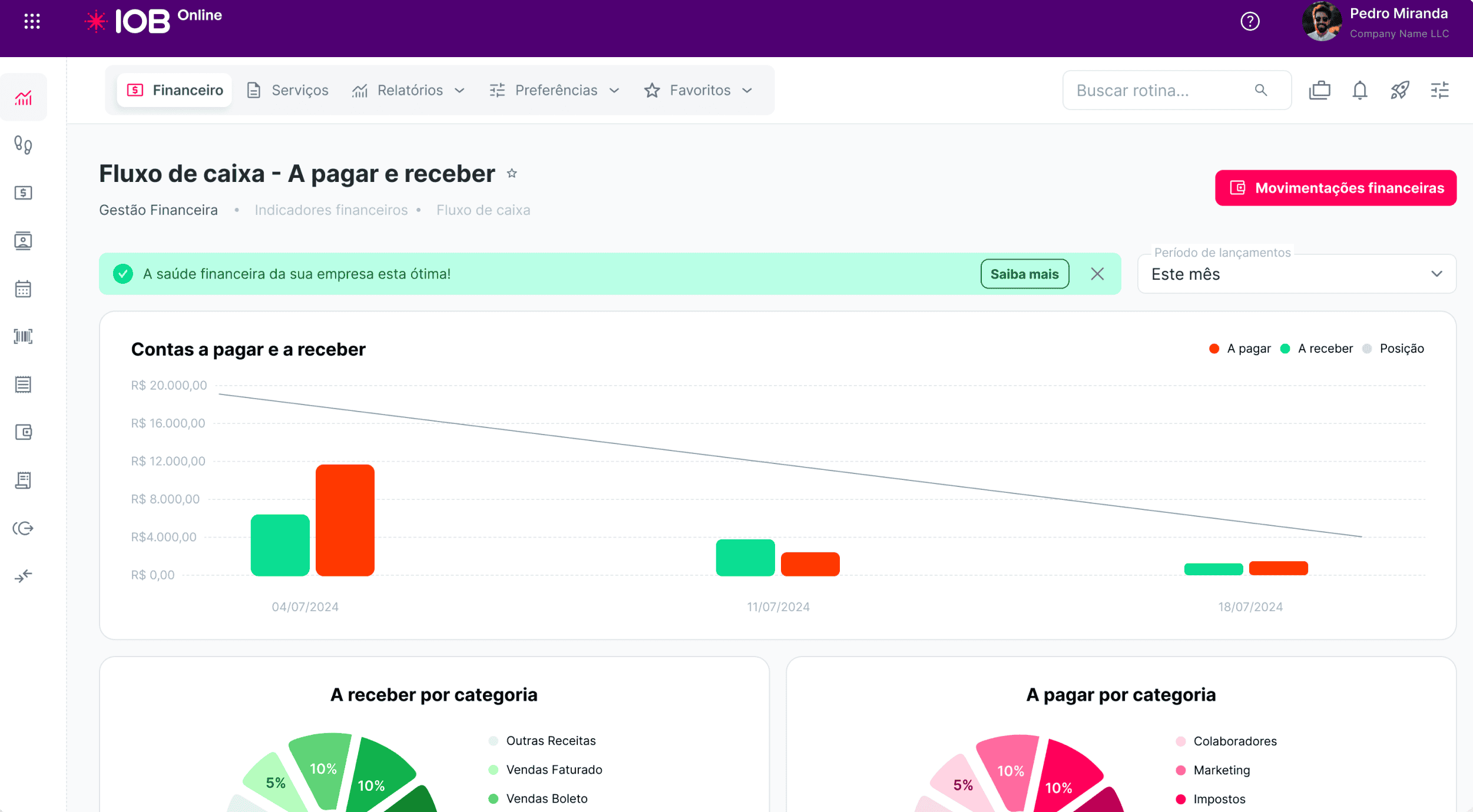The image size is (1473, 812).
Task: Dismiss the financial health banner
Action: [x=1097, y=274]
